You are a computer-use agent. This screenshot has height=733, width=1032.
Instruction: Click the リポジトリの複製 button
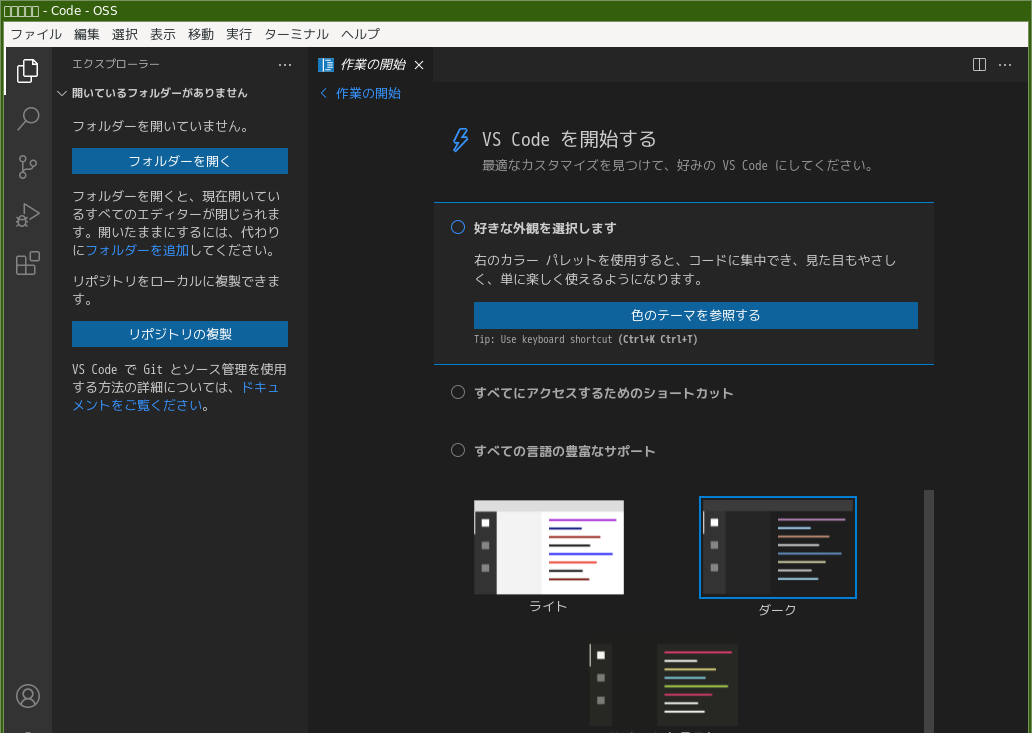click(180, 334)
